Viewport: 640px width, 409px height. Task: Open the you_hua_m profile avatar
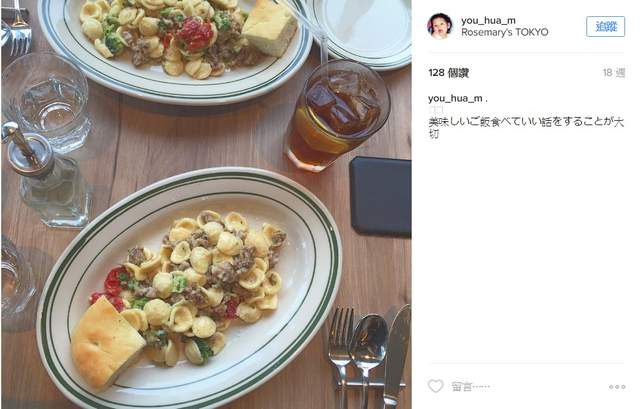440,26
